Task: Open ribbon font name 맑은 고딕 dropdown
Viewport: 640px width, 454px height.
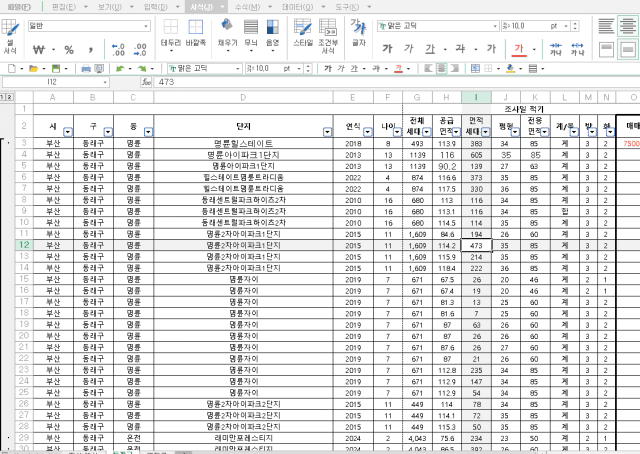Action: coord(495,26)
